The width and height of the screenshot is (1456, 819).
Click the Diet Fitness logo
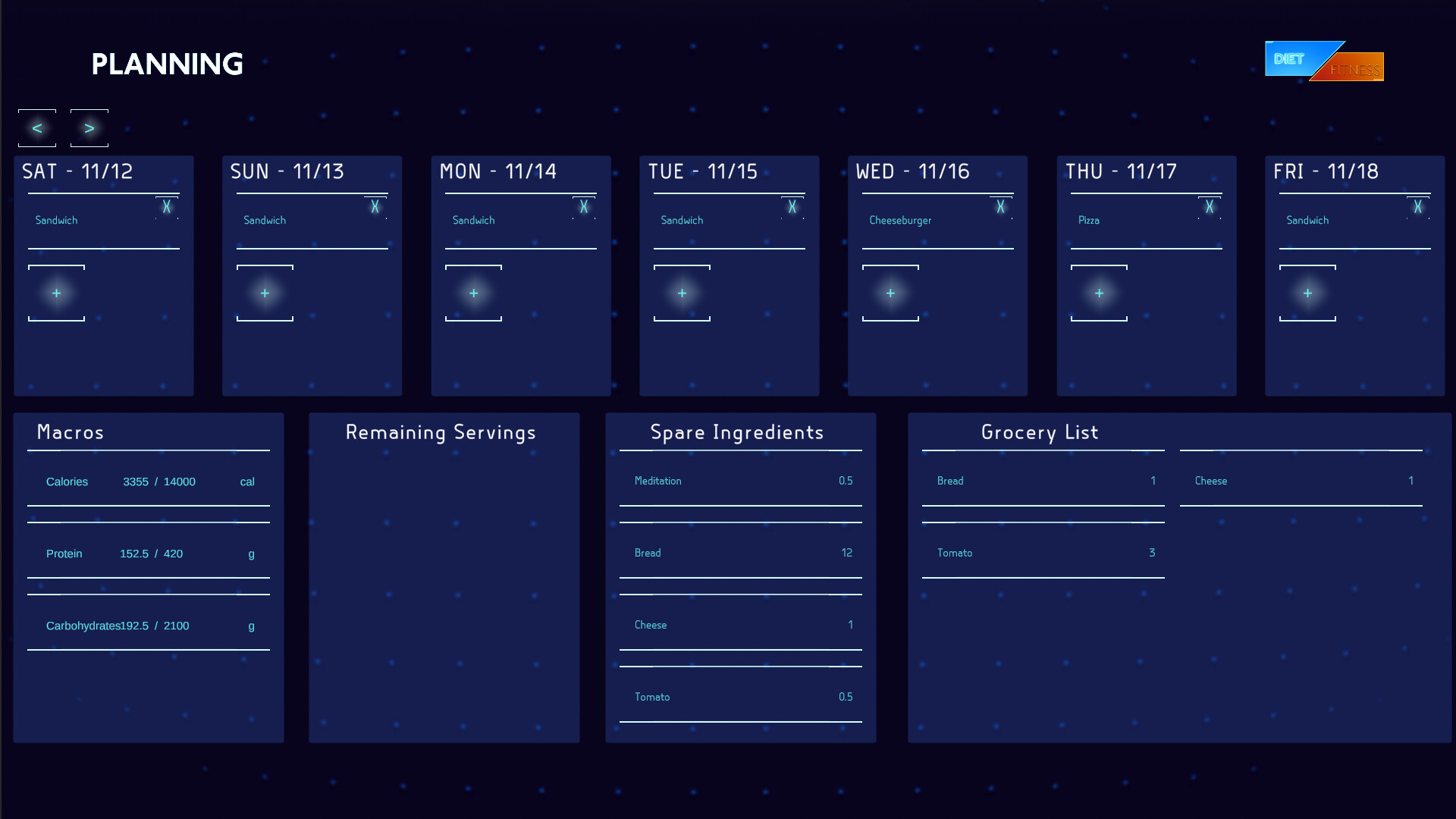pyautogui.click(x=1323, y=62)
